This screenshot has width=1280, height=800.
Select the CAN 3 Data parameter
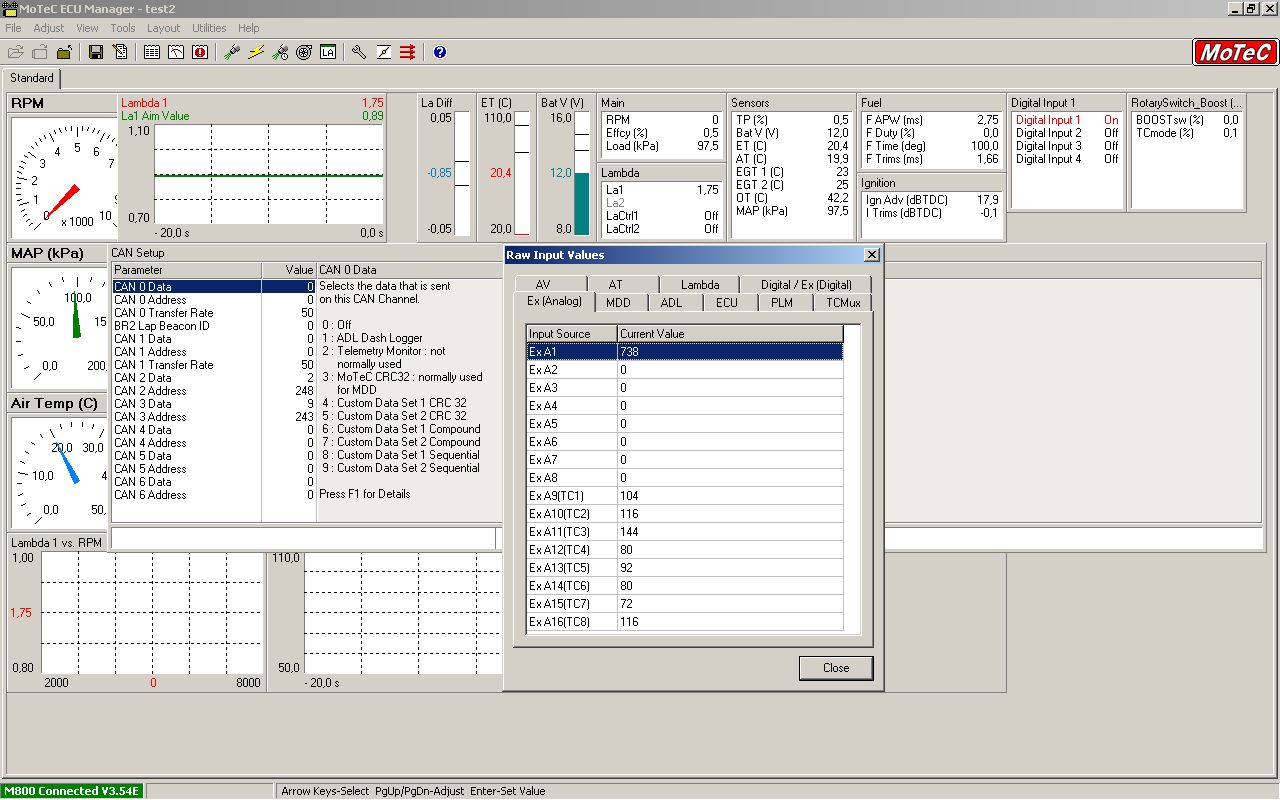(213, 404)
